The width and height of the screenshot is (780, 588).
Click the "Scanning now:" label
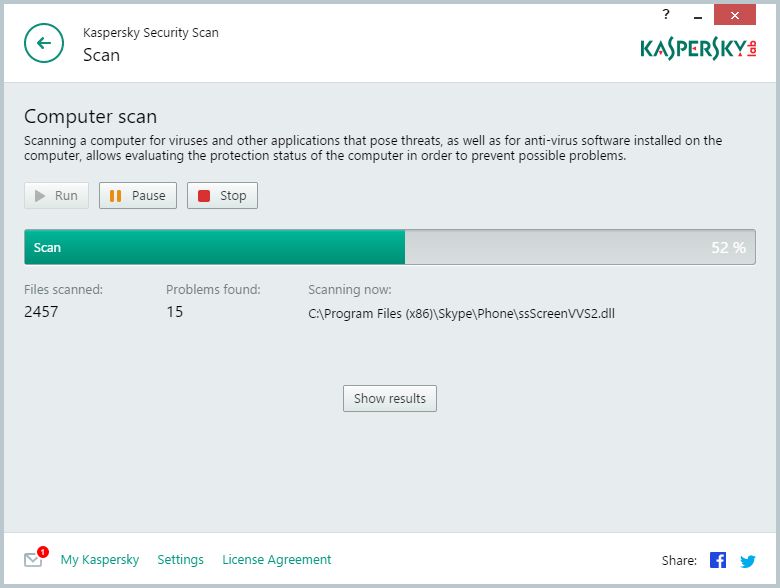pyautogui.click(x=350, y=290)
